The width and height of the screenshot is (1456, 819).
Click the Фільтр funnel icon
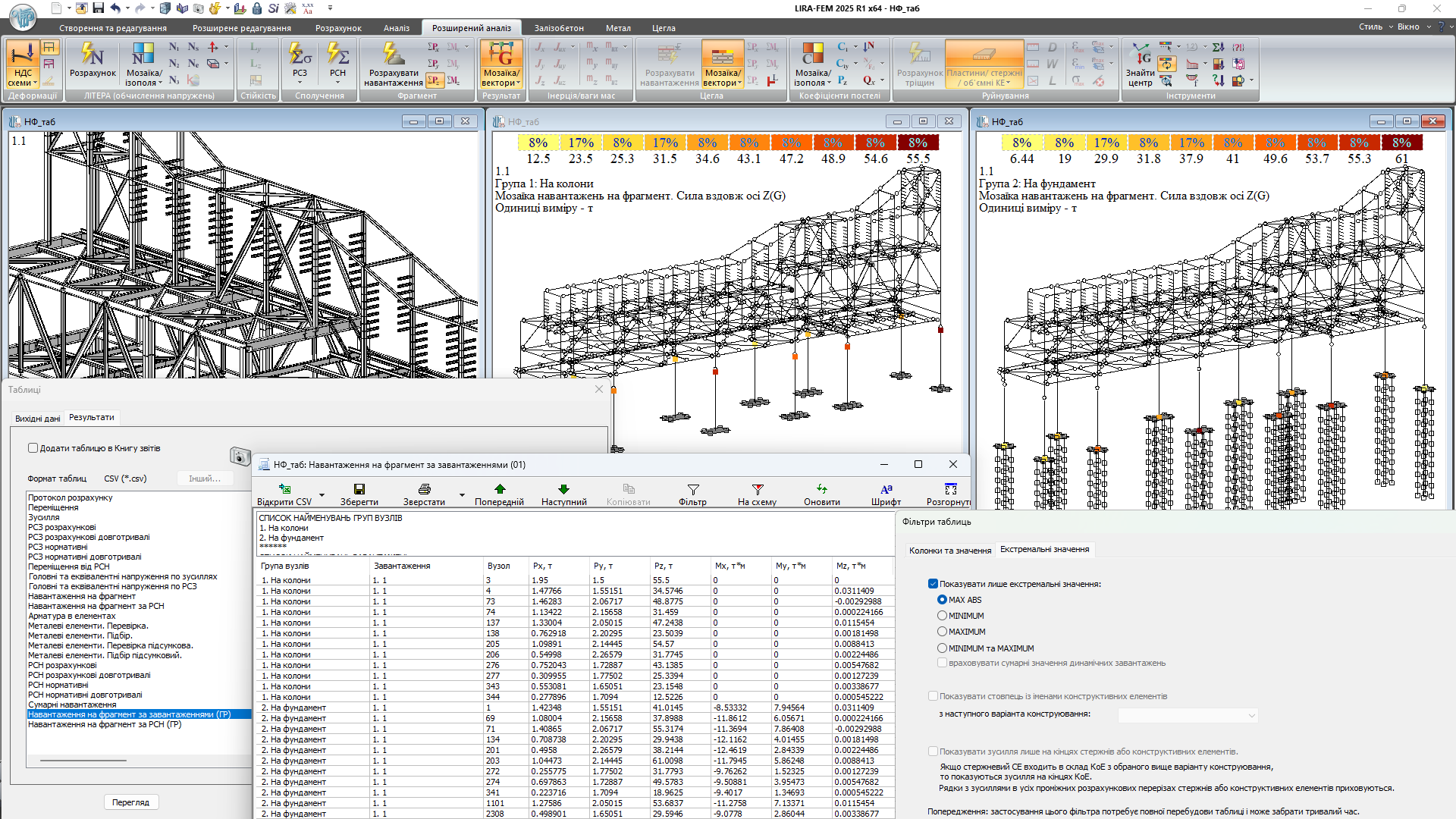click(692, 494)
